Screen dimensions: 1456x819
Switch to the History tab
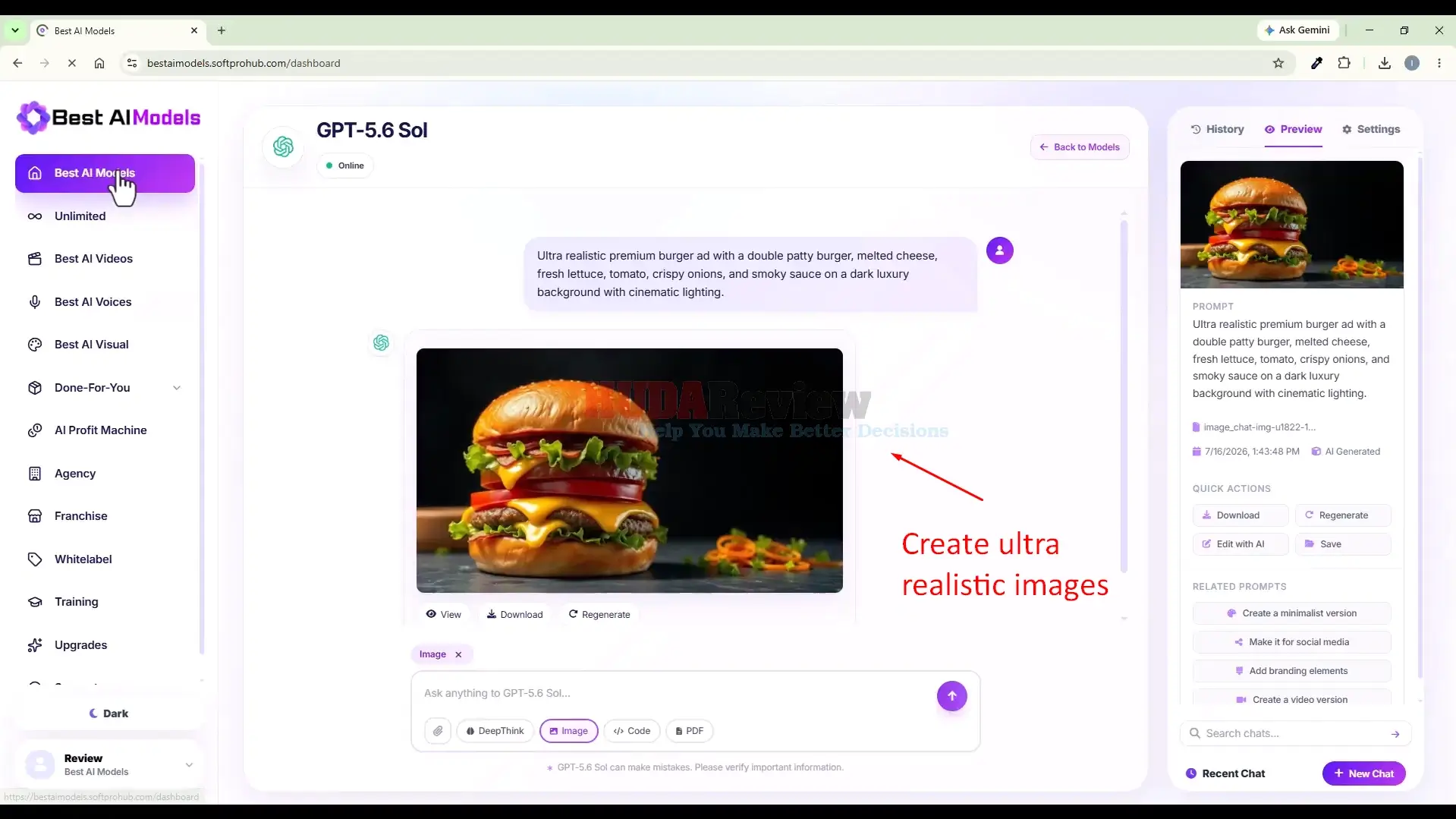[x=1217, y=129]
